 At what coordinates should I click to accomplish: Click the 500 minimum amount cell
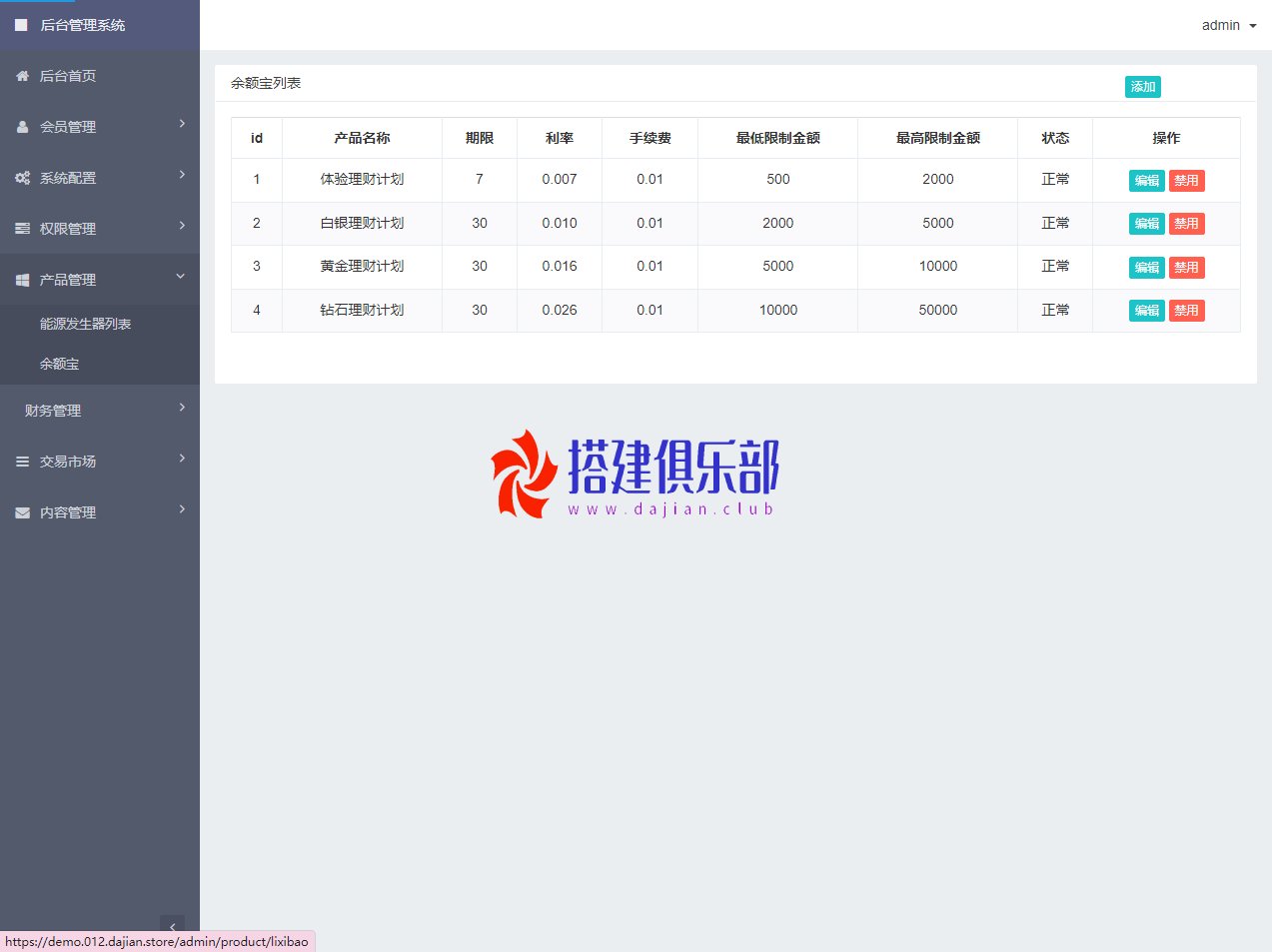[778, 179]
